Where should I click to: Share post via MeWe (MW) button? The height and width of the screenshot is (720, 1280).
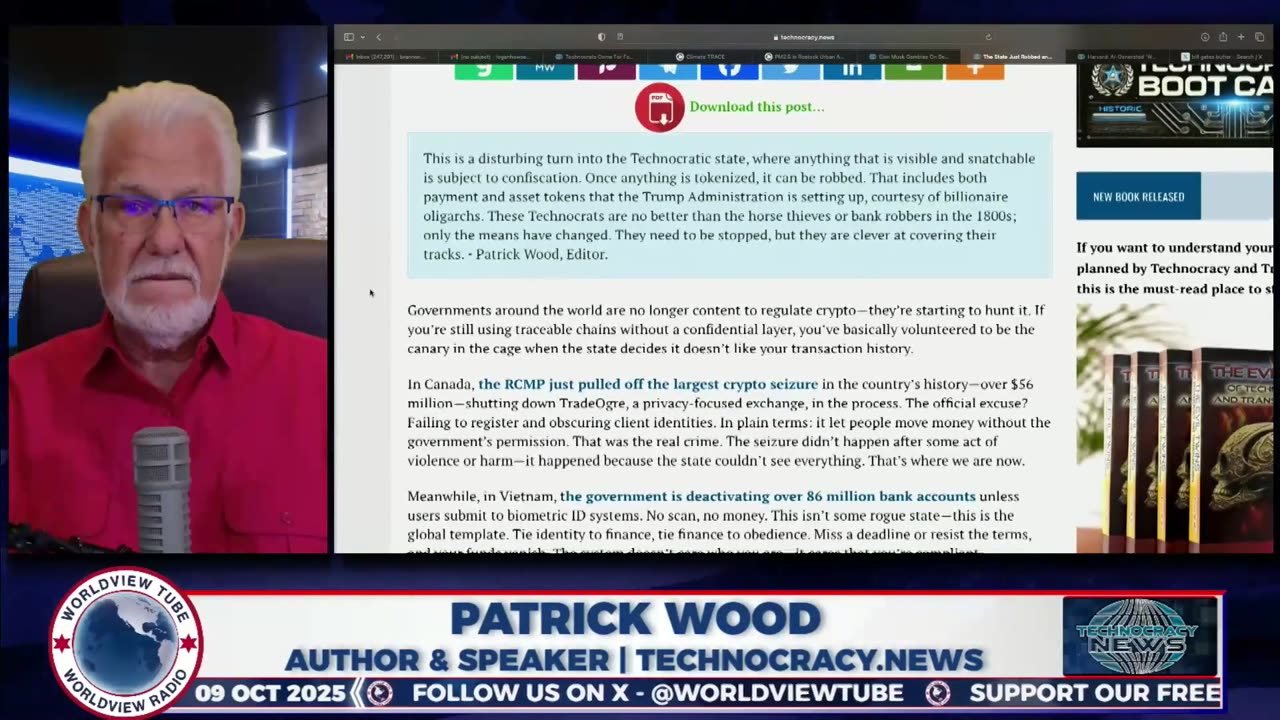545,71
